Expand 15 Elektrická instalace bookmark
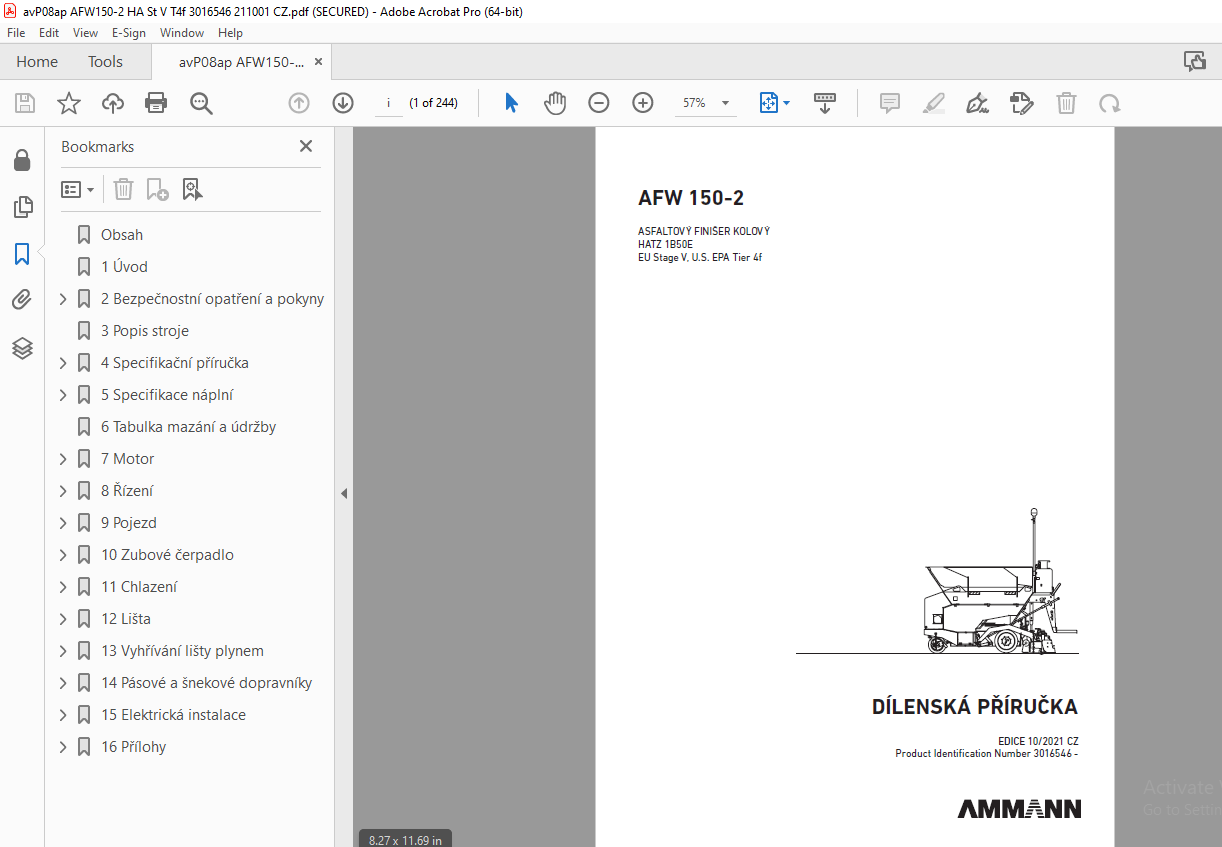 [63, 715]
